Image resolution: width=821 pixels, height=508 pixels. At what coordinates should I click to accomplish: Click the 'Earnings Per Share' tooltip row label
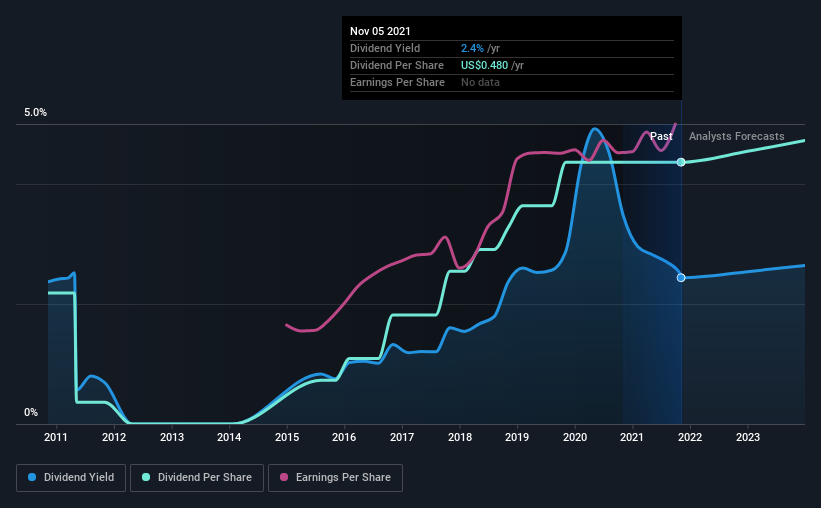pos(397,82)
